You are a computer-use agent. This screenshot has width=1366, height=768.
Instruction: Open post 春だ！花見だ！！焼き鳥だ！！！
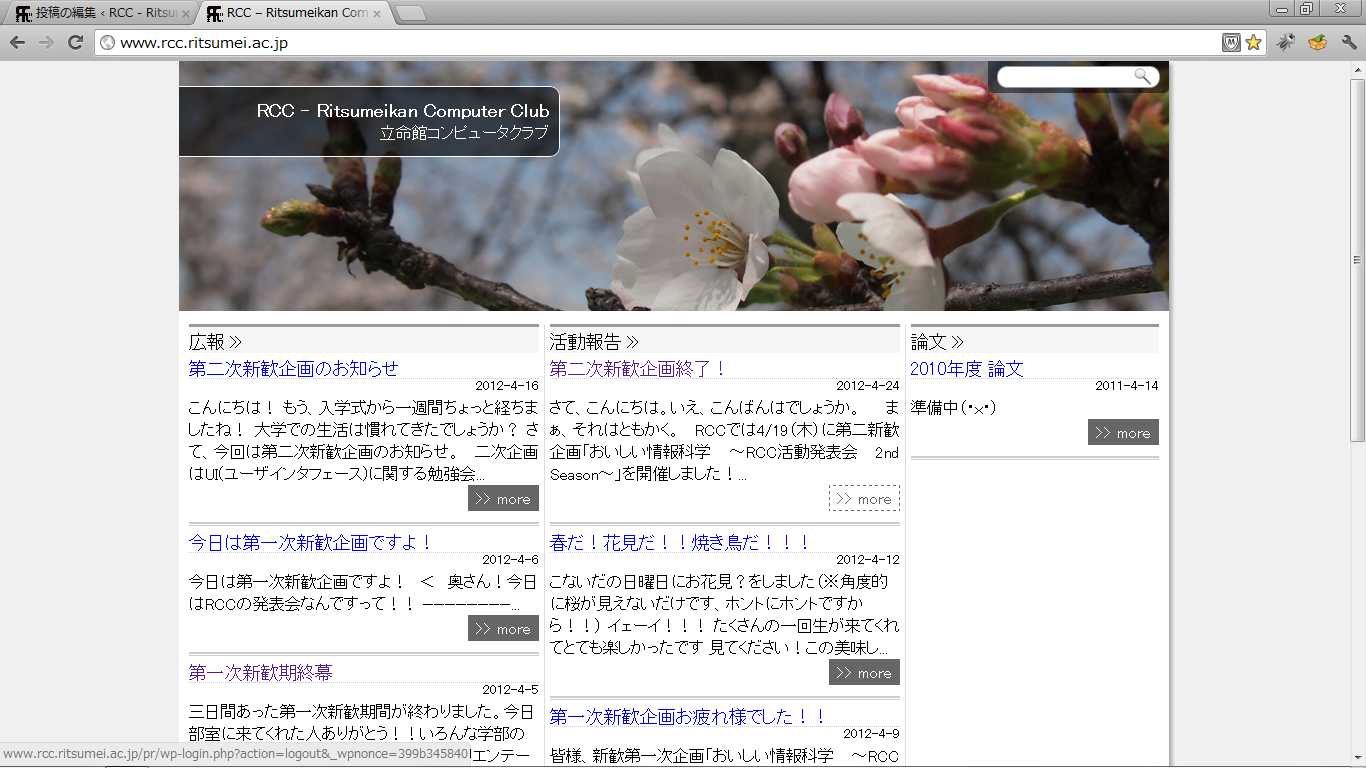tap(680, 542)
